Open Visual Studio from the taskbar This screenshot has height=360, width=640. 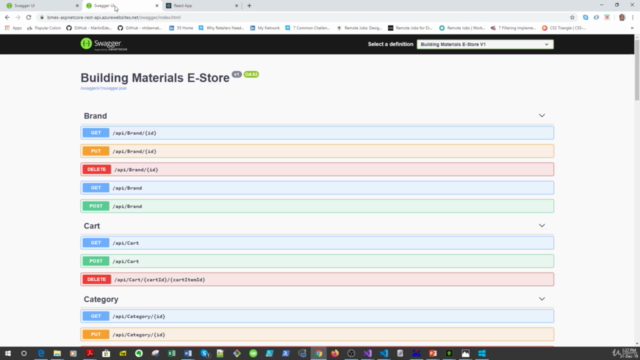(x=367, y=353)
